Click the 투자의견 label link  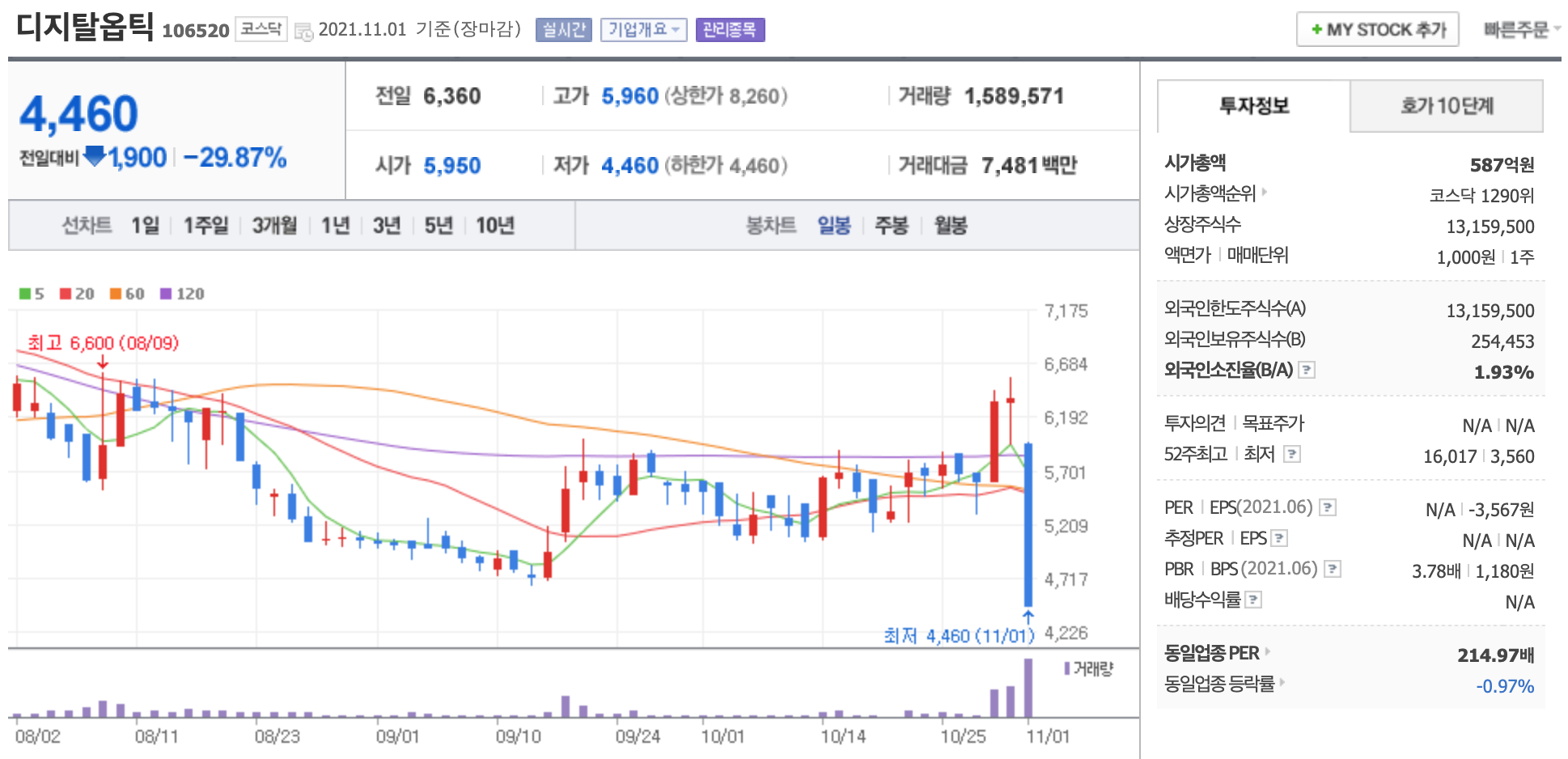[1195, 423]
